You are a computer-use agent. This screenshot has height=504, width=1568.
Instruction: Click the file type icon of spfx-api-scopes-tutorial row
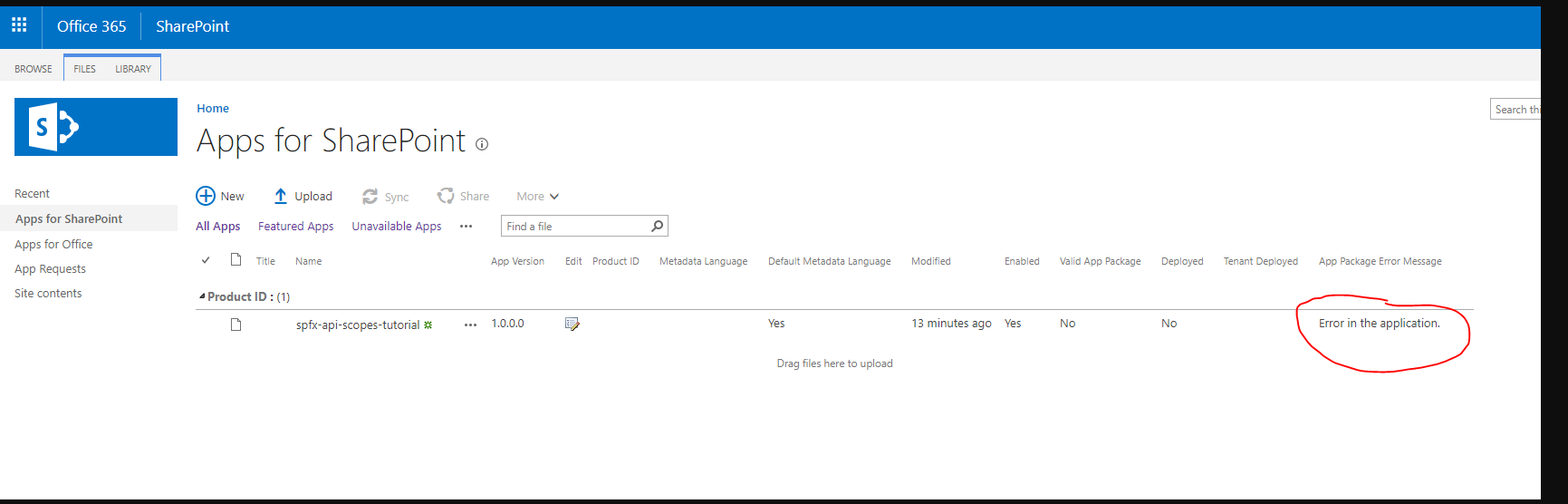point(236,325)
